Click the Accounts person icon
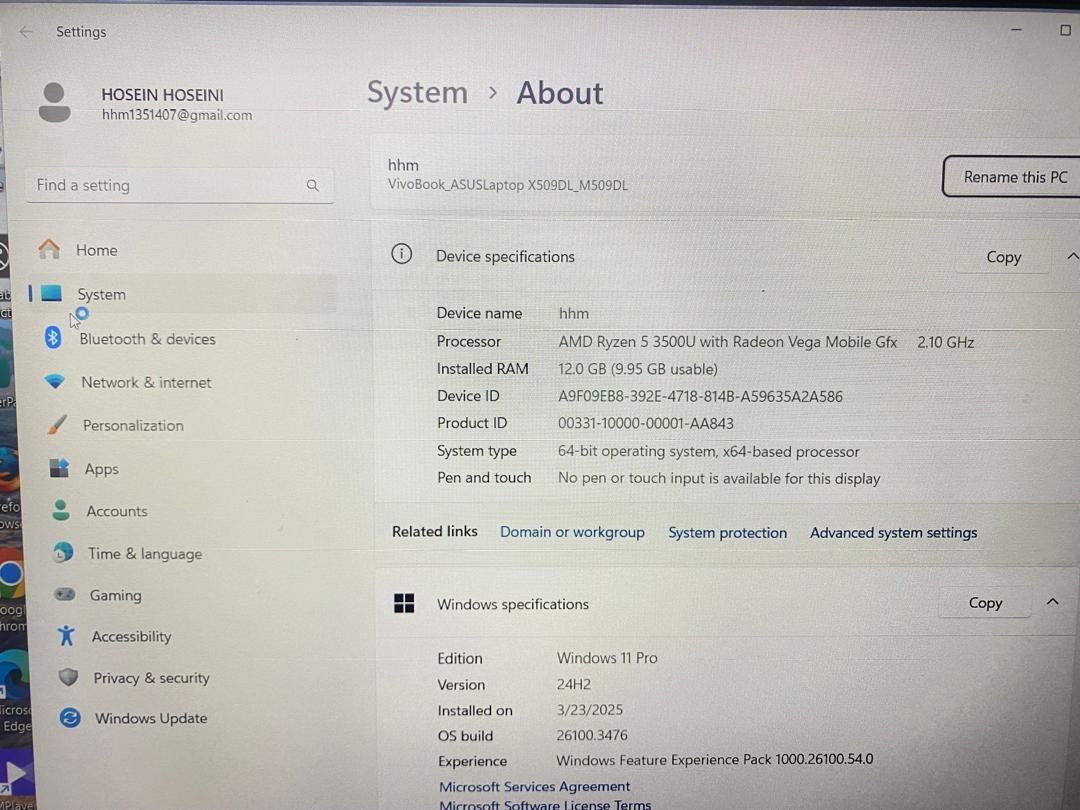The width and height of the screenshot is (1080, 810). (x=61, y=510)
